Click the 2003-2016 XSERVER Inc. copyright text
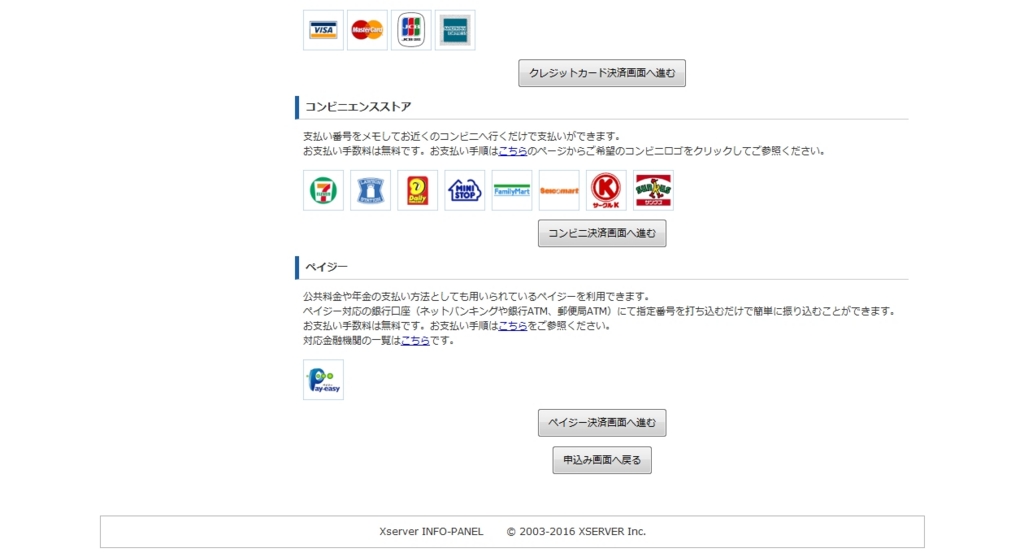This screenshot has height=557, width=1024. pos(576,532)
